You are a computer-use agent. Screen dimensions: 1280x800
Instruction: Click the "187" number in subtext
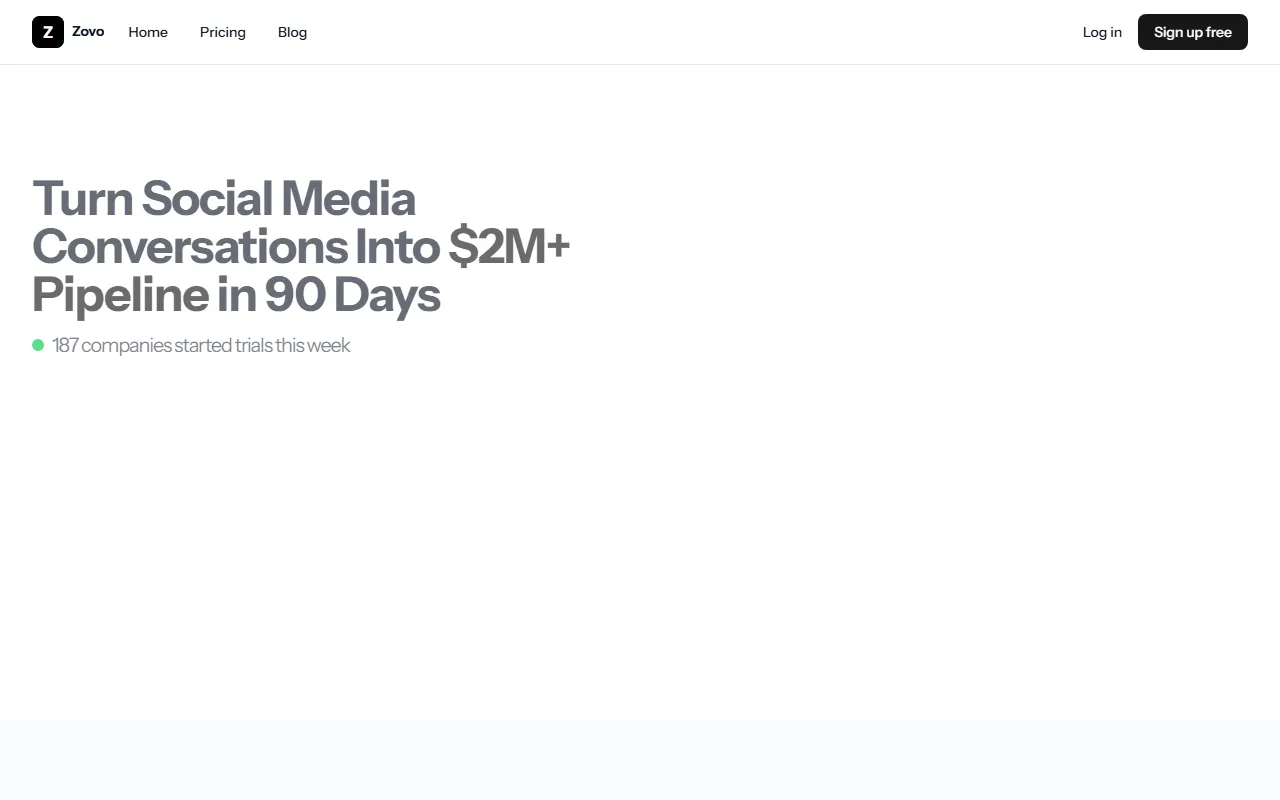[65, 345]
